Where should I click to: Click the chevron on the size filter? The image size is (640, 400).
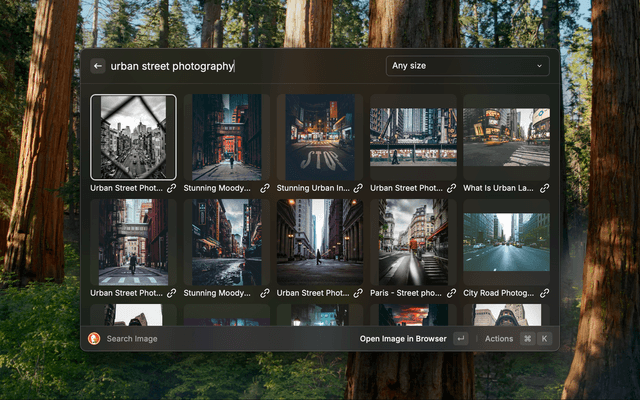(x=540, y=66)
